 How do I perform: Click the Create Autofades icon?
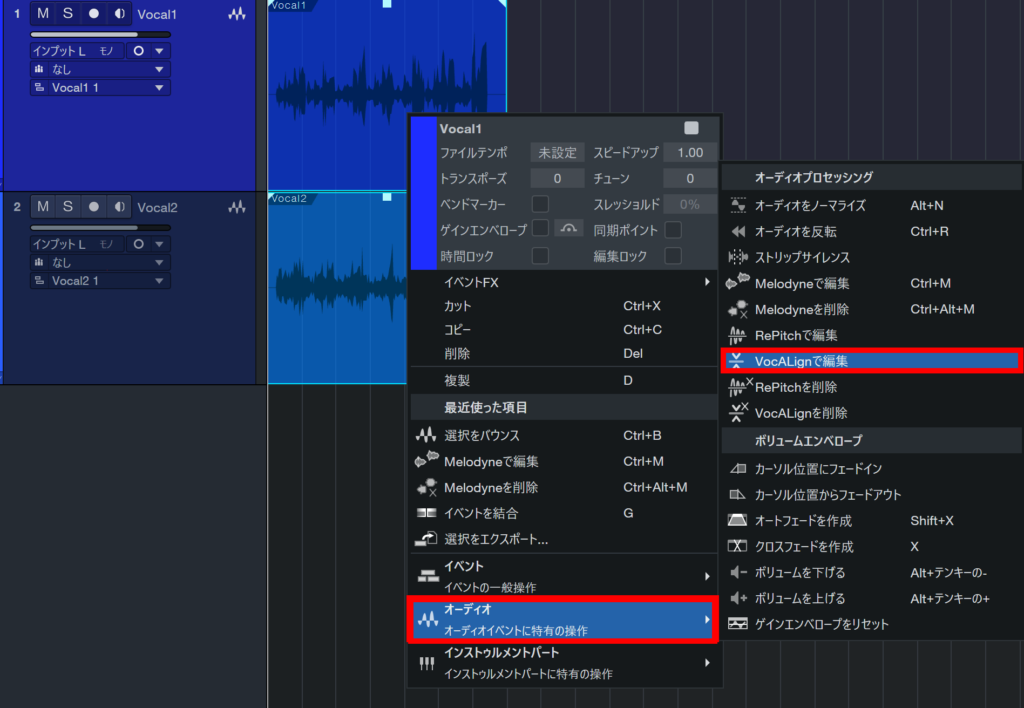[x=738, y=521]
